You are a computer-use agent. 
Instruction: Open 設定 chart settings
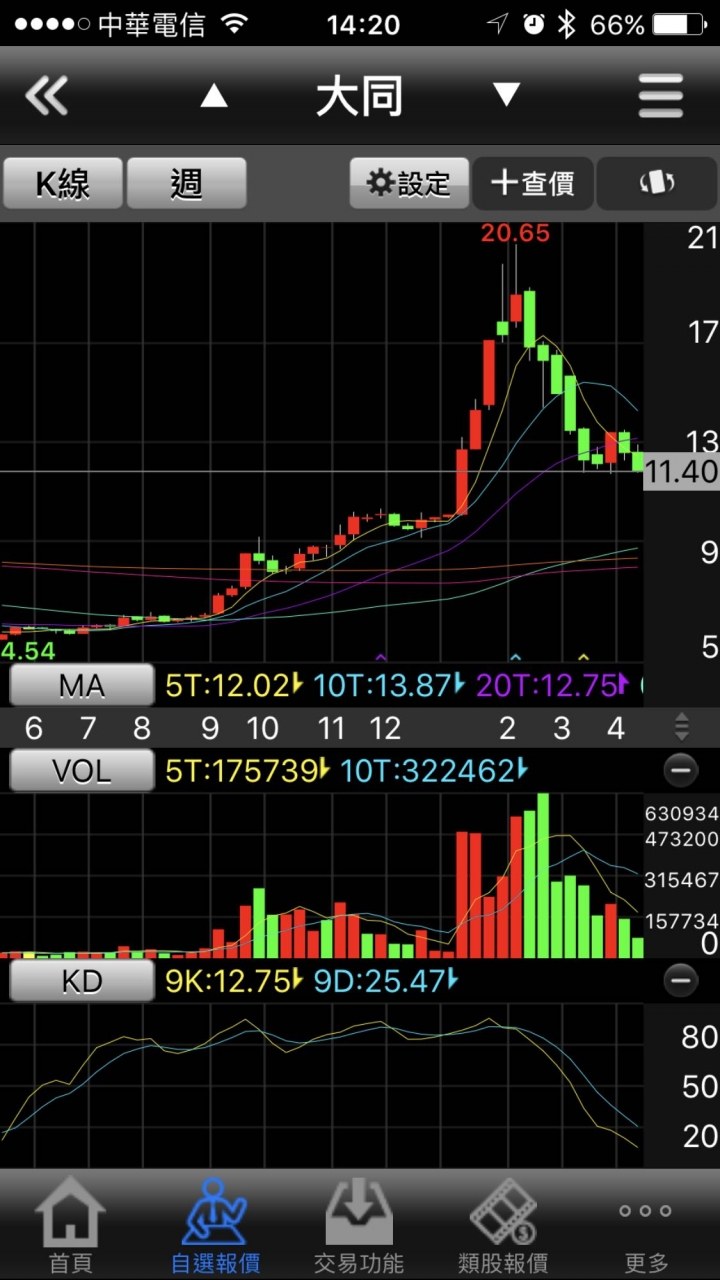409,183
